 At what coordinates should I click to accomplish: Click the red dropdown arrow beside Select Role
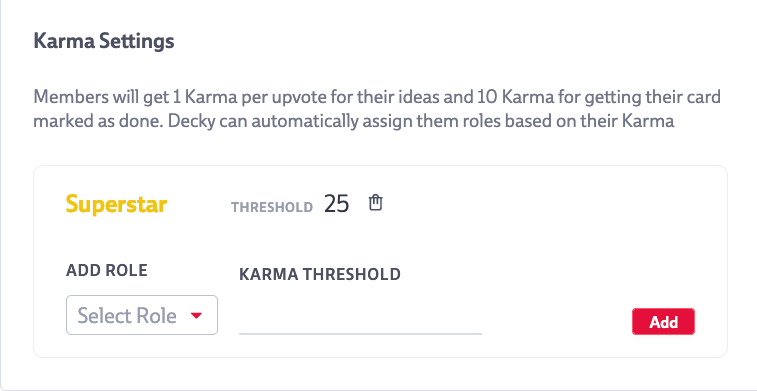pos(196,316)
